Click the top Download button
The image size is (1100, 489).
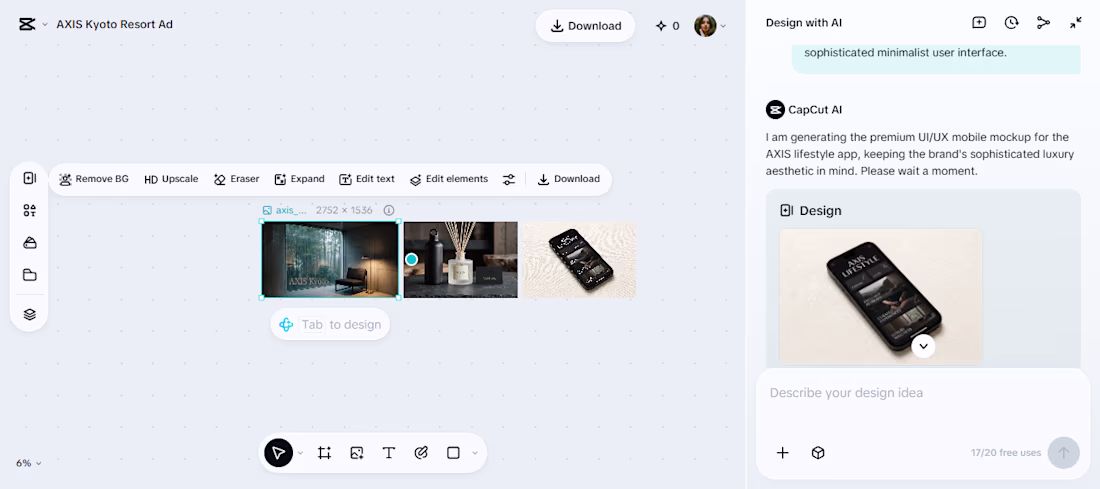(x=586, y=26)
